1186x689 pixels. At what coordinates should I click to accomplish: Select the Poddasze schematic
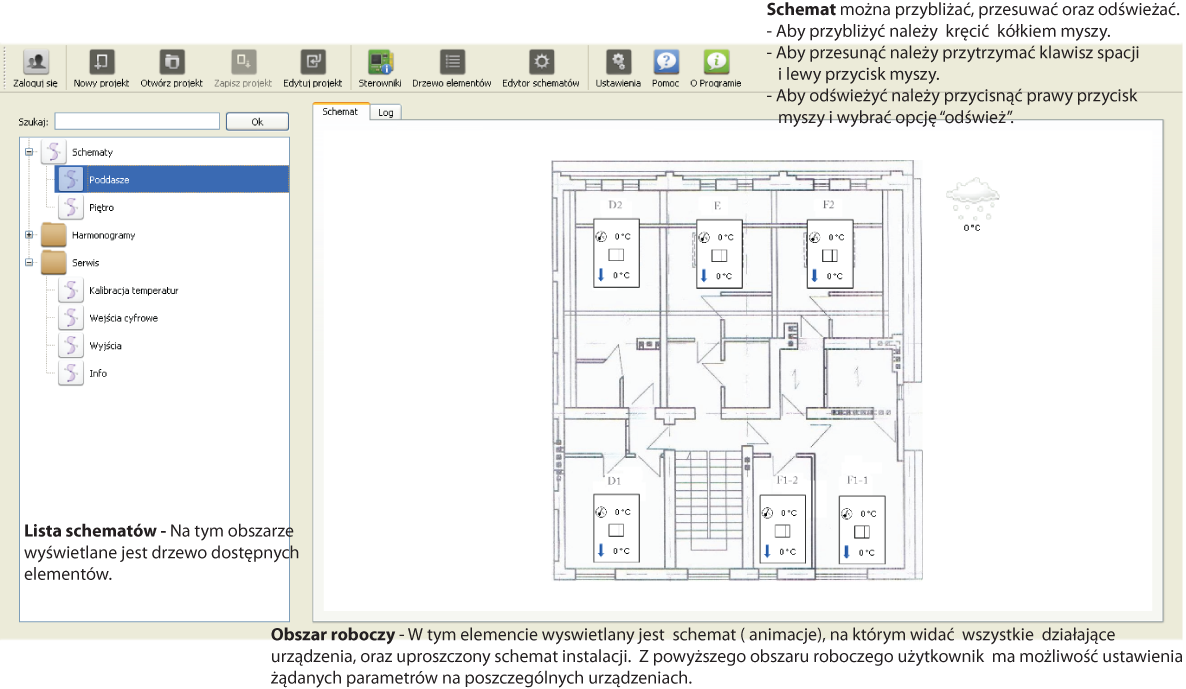point(172,179)
